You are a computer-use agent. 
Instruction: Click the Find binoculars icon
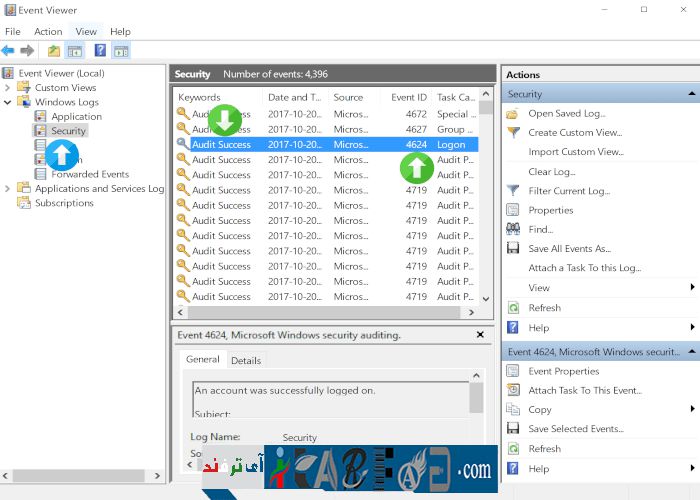click(513, 229)
